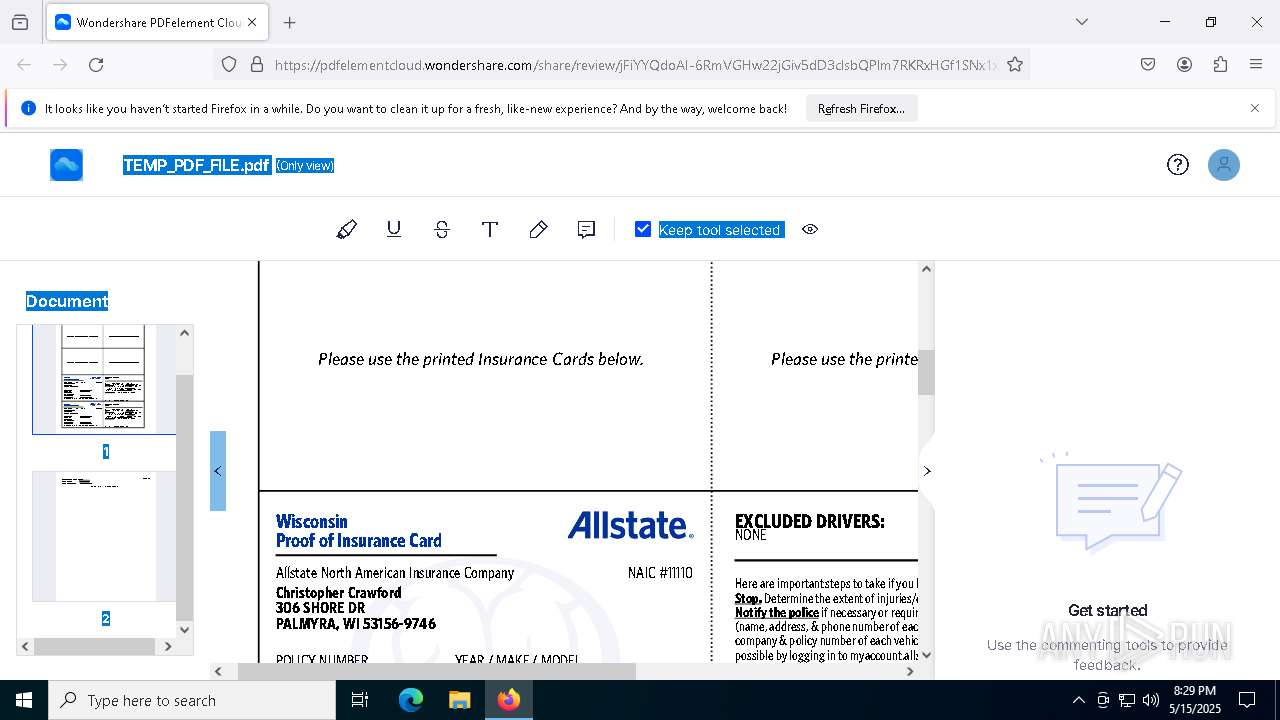
Task: Select the comment note tool
Action: [x=586, y=230]
